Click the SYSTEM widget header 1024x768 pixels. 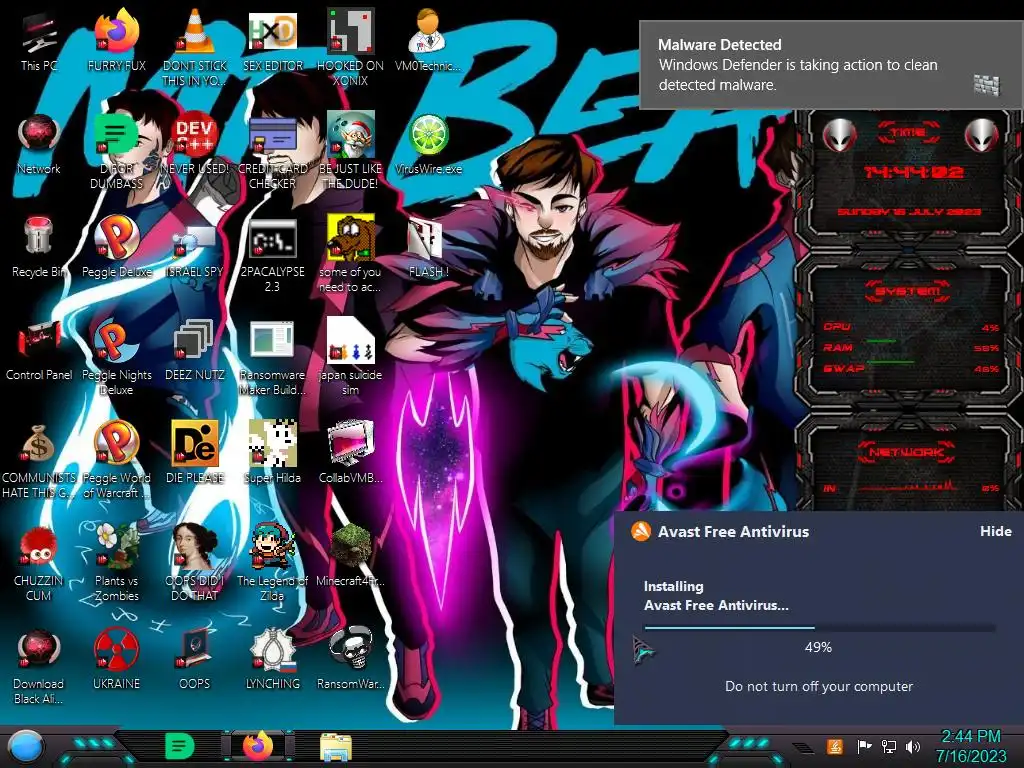[908, 291]
